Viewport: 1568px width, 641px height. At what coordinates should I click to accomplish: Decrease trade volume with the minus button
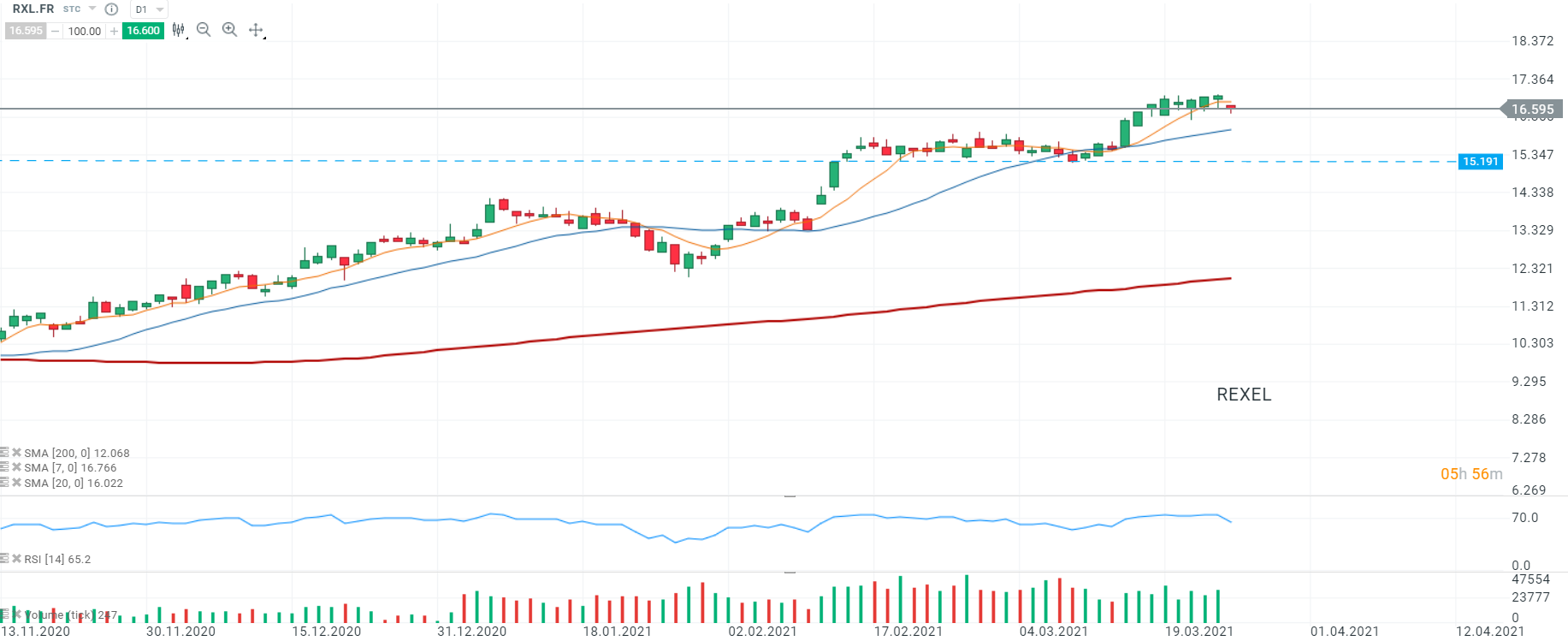pyautogui.click(x=56, y=31)
